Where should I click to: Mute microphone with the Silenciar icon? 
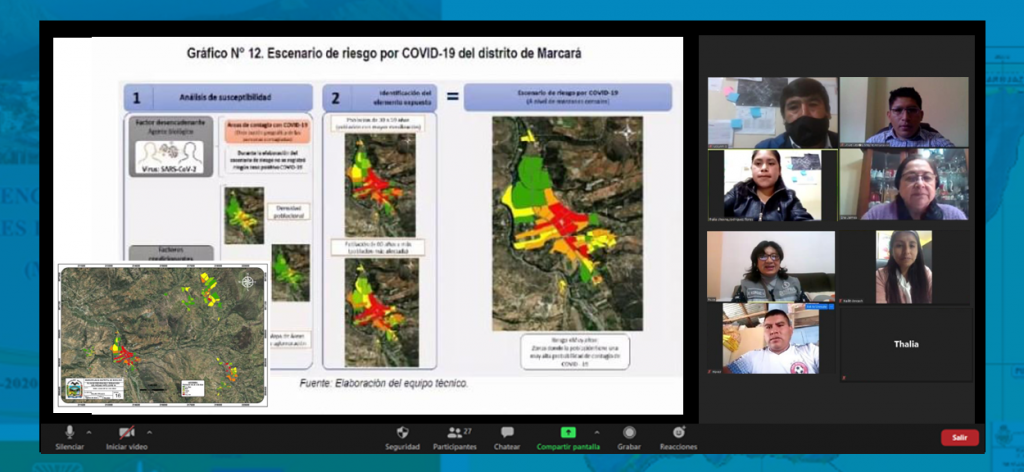[69, 432]
